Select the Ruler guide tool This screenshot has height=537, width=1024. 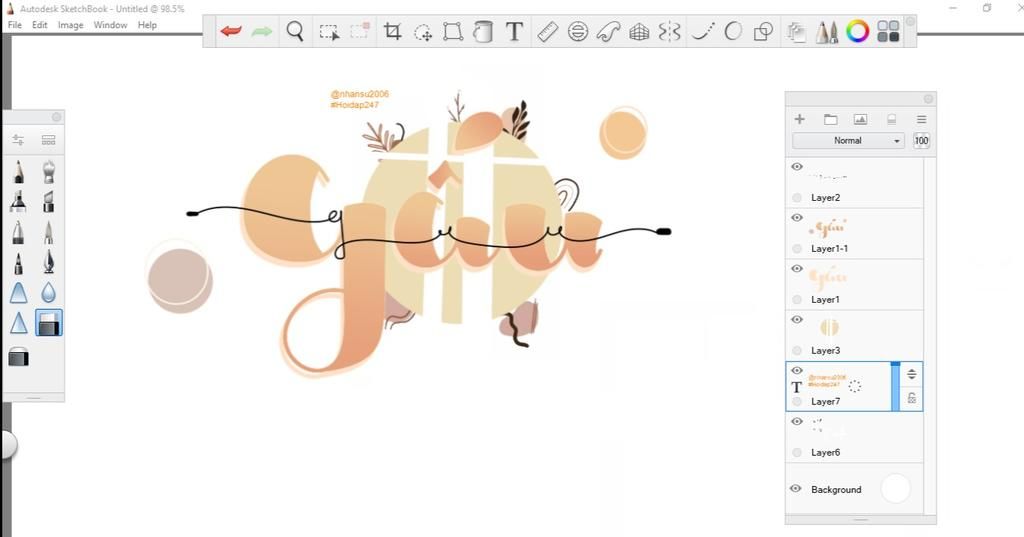(x=547, y=31)
